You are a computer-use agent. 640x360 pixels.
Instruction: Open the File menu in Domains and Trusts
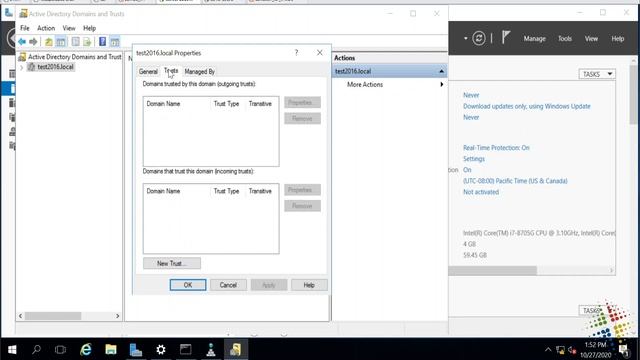coord(25,28)
